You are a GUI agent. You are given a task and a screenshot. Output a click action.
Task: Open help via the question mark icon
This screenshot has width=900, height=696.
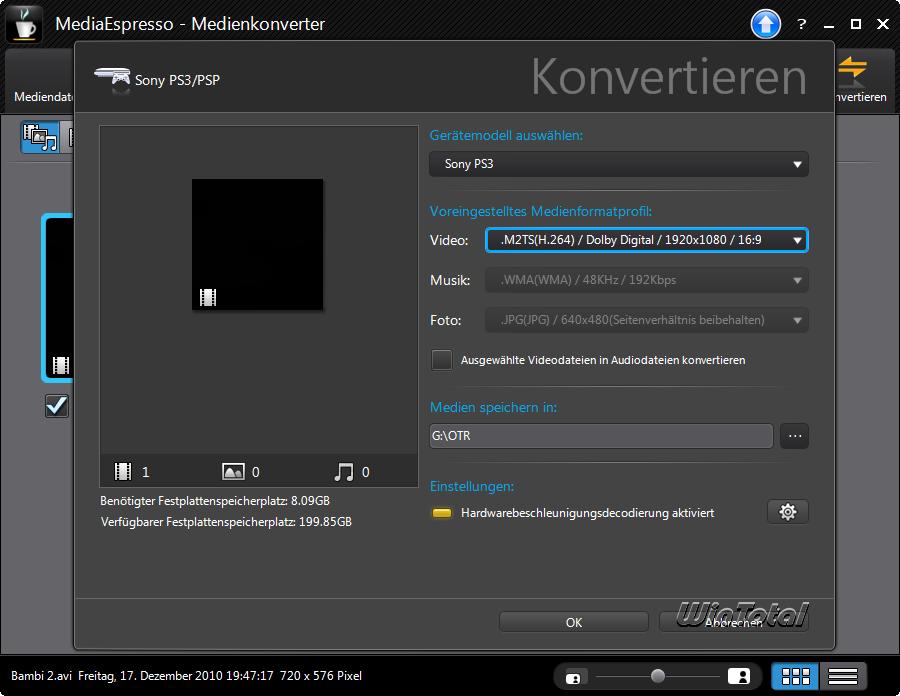coord(802,24)
